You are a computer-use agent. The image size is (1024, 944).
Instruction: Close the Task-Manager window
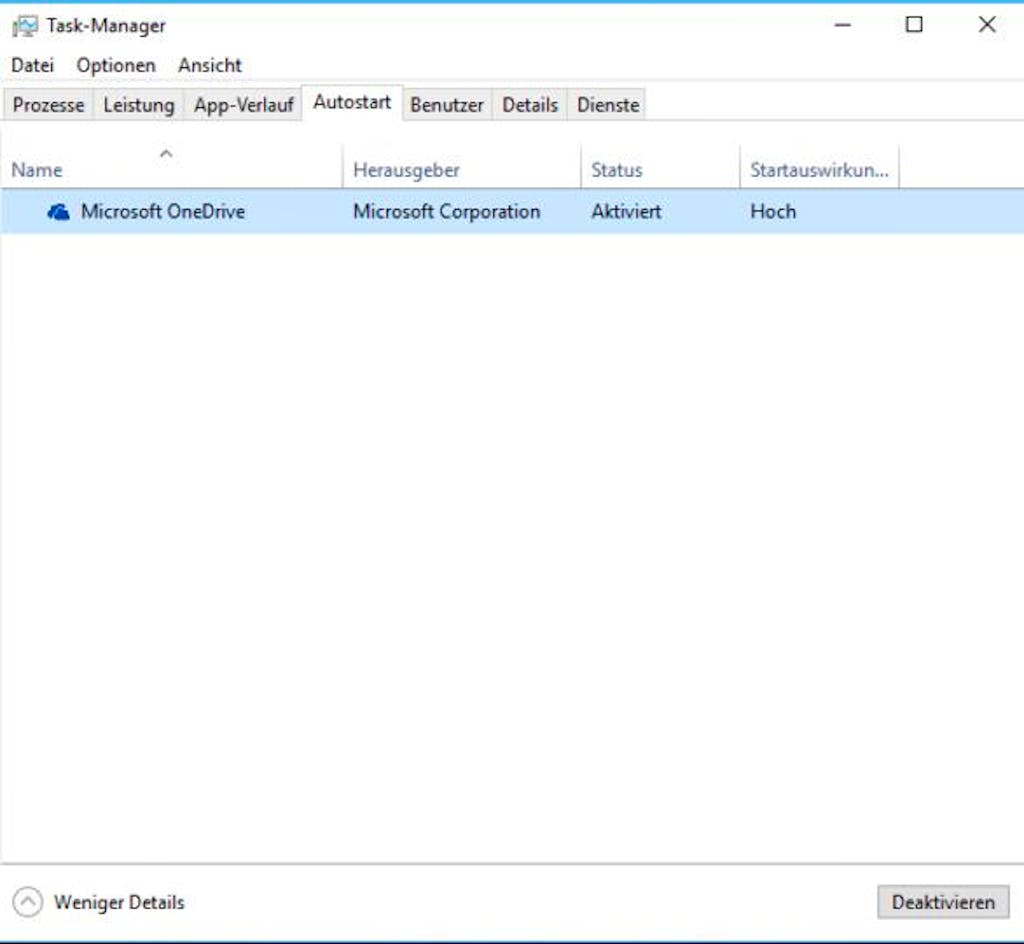pyautogui.click(x=987, y=25)
